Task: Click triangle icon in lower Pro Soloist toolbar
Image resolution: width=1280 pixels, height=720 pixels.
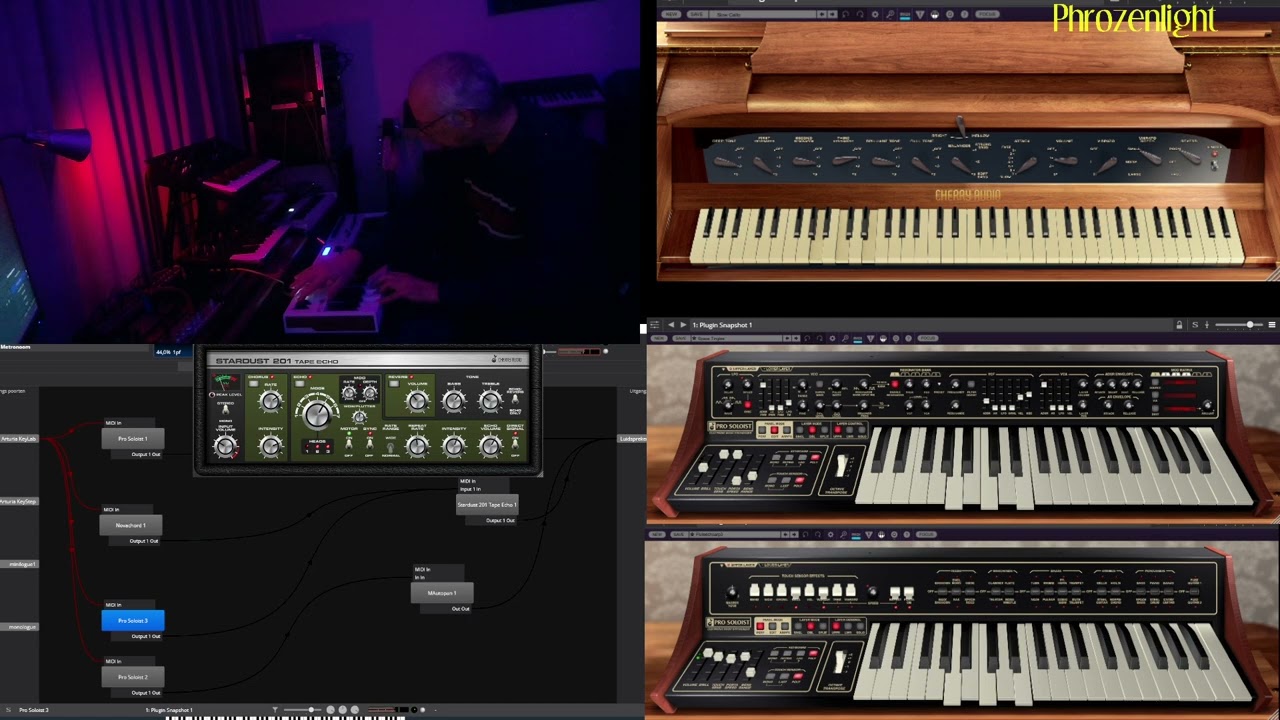Action: [x=871, y=535]
